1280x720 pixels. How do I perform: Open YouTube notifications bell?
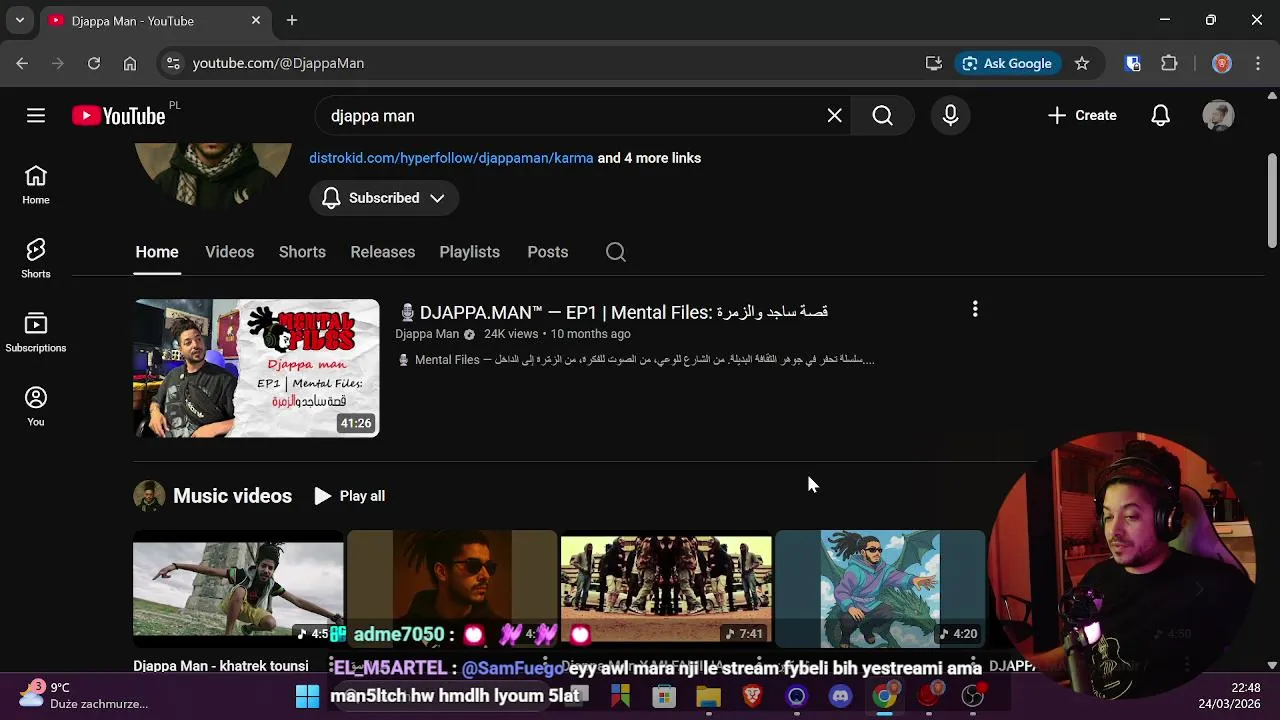[x=1160, y=116]
